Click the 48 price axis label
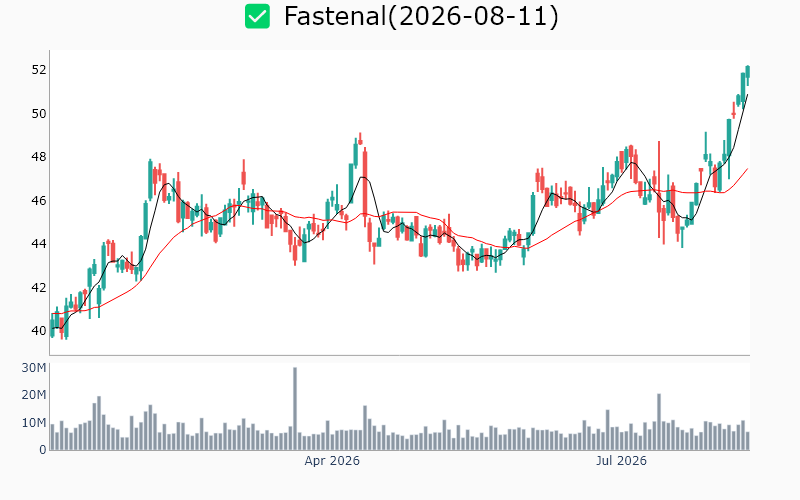This screenshot has height=500, width=800. 39,157
